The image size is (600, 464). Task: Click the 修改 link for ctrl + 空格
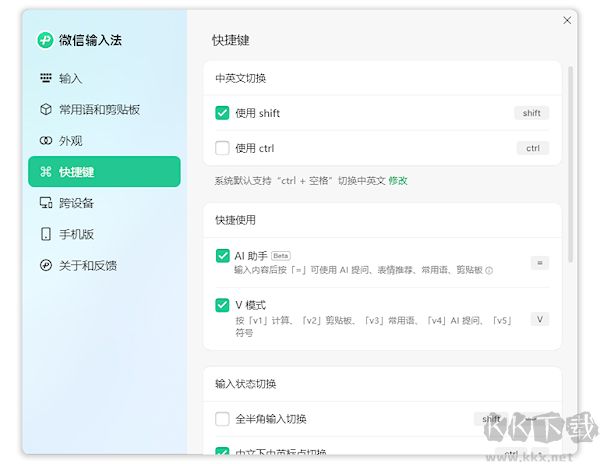point(398,180)
